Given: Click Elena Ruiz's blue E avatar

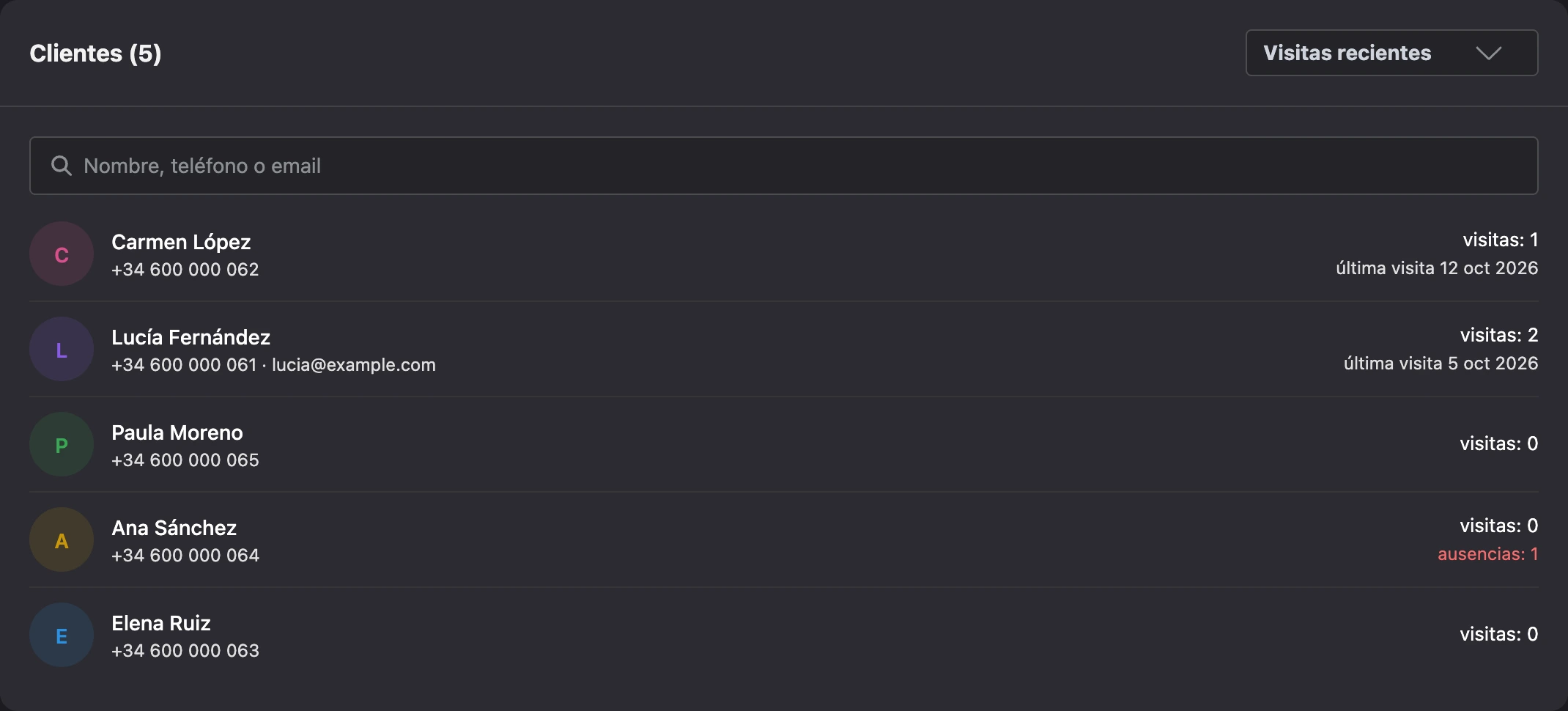Looking at the screenshot, I should click(x=62, y=635).
